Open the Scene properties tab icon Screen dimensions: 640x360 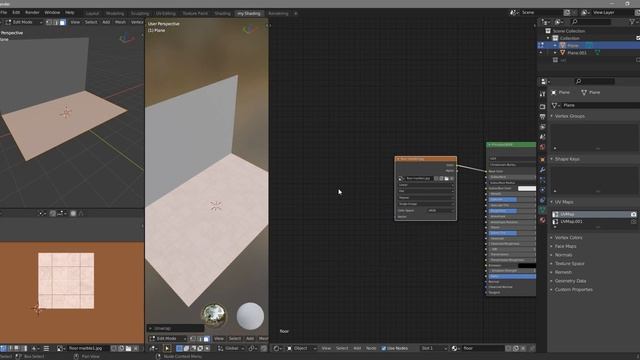click(x=542, y=137)
